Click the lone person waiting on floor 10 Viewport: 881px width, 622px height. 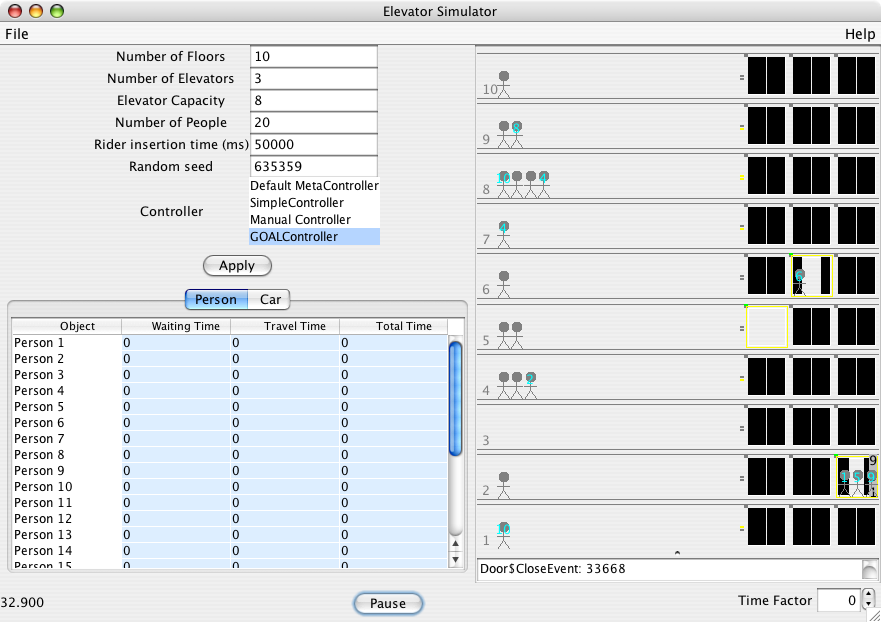point(503,83)
